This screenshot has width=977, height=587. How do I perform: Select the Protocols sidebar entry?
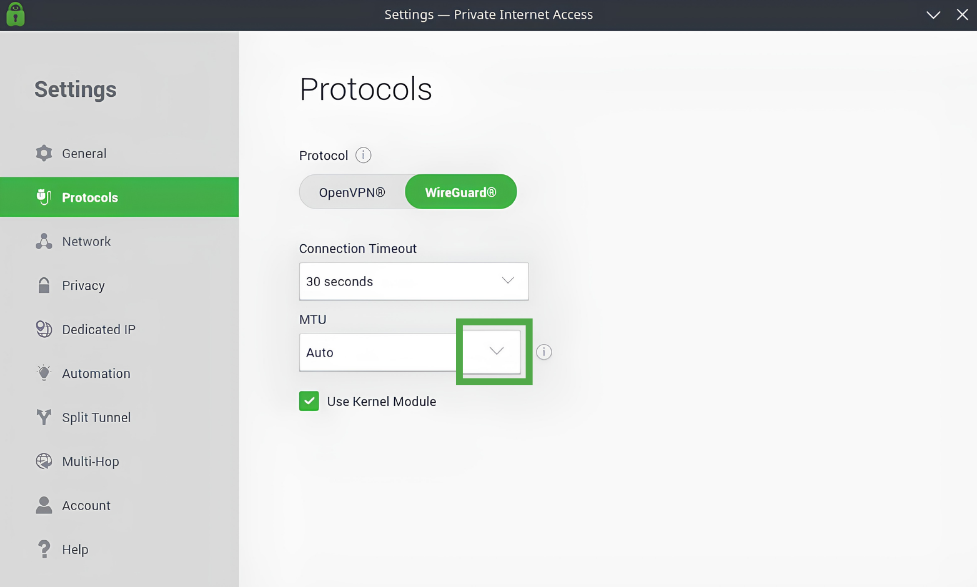point(119,197)
